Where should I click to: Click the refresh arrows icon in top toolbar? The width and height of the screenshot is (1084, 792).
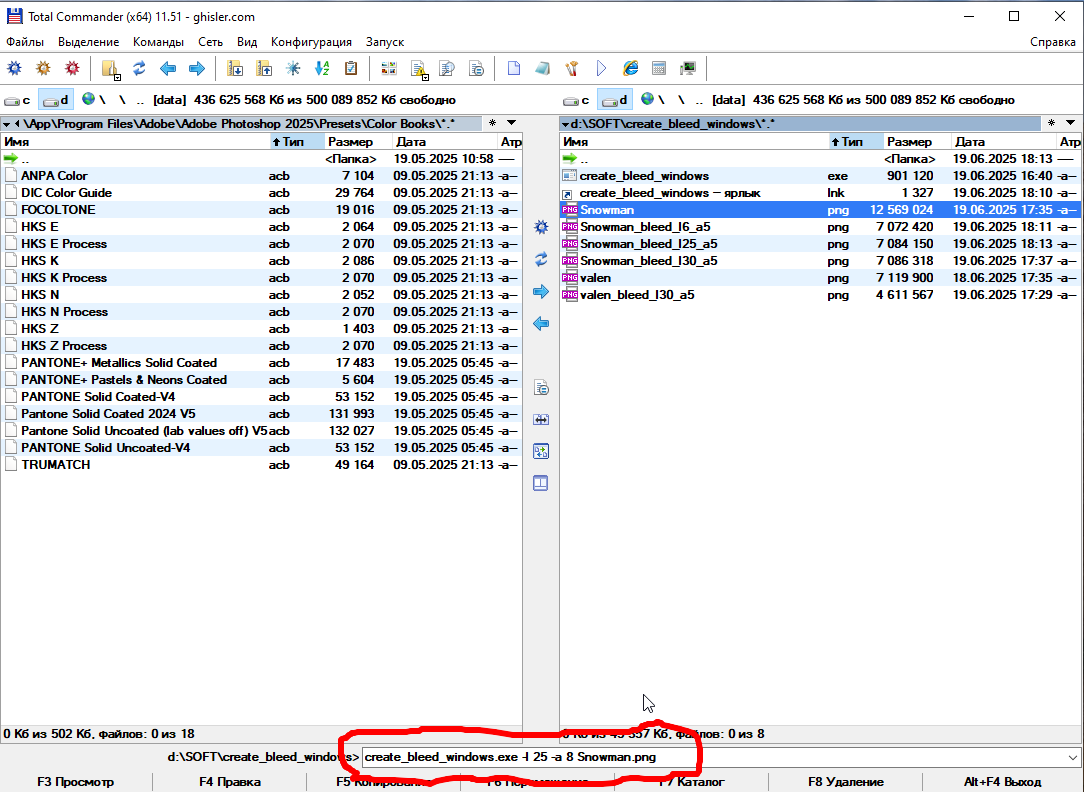139,68
